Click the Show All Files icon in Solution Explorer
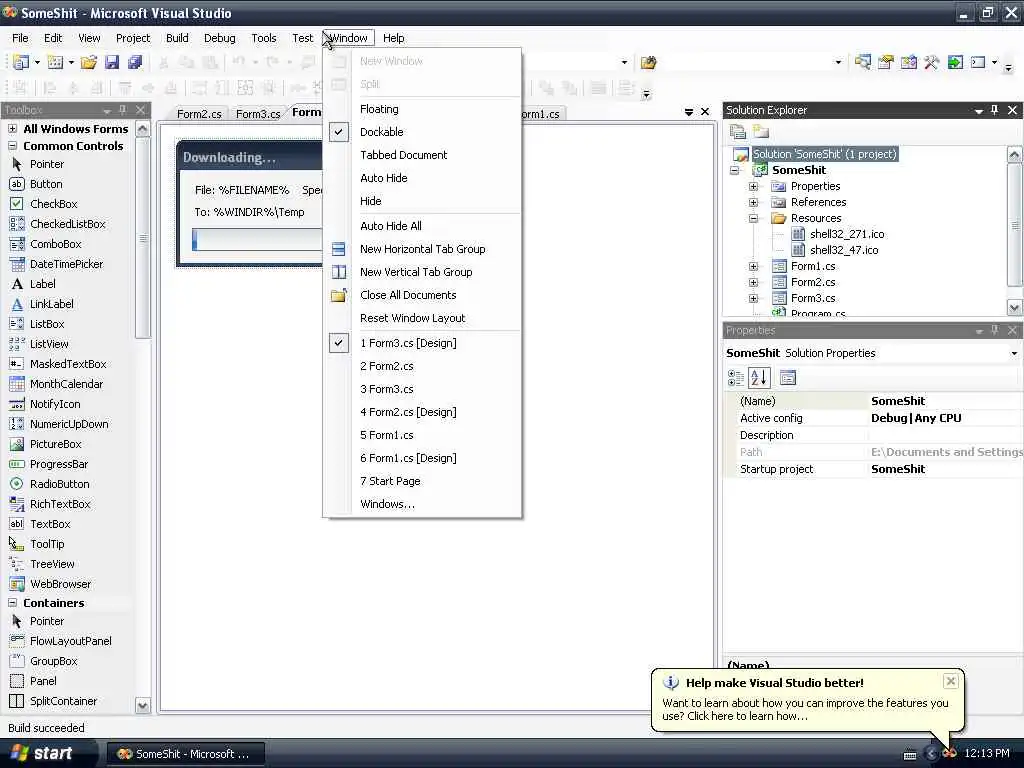Screen dimensions: 1024x768 pos(761,132)
